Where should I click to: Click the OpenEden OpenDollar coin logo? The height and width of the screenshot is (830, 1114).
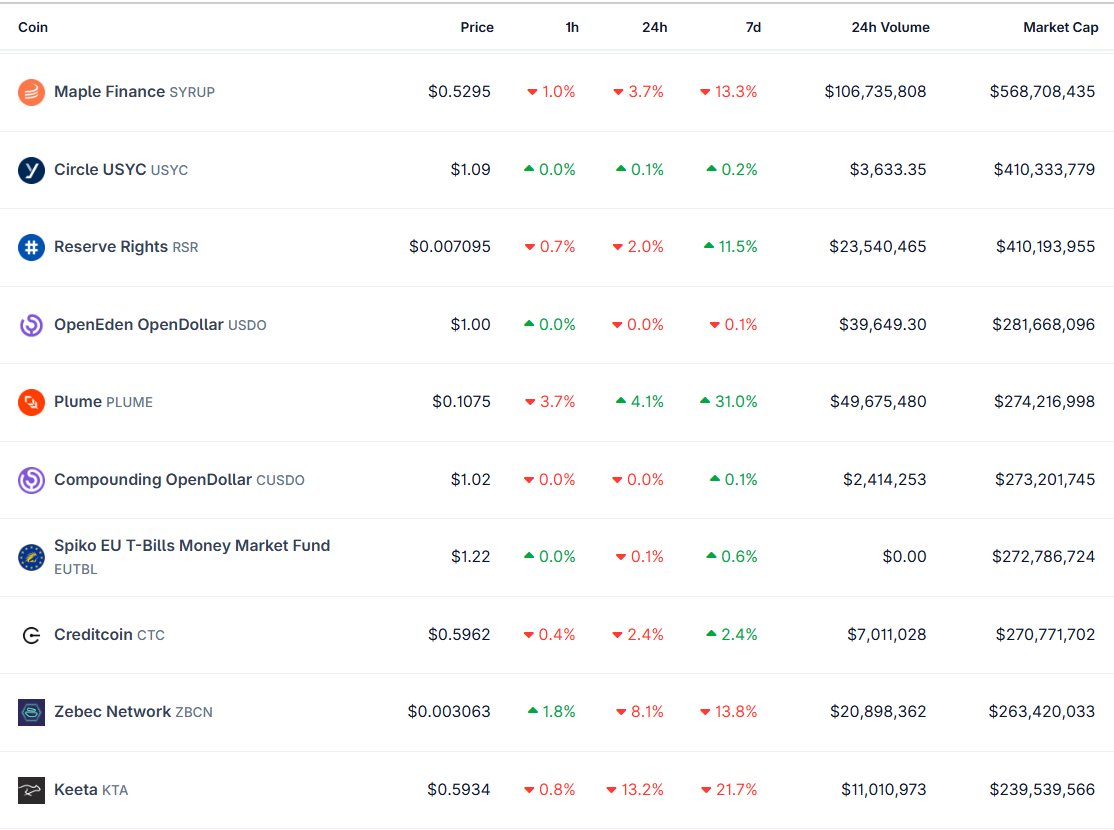pos(31,325)
